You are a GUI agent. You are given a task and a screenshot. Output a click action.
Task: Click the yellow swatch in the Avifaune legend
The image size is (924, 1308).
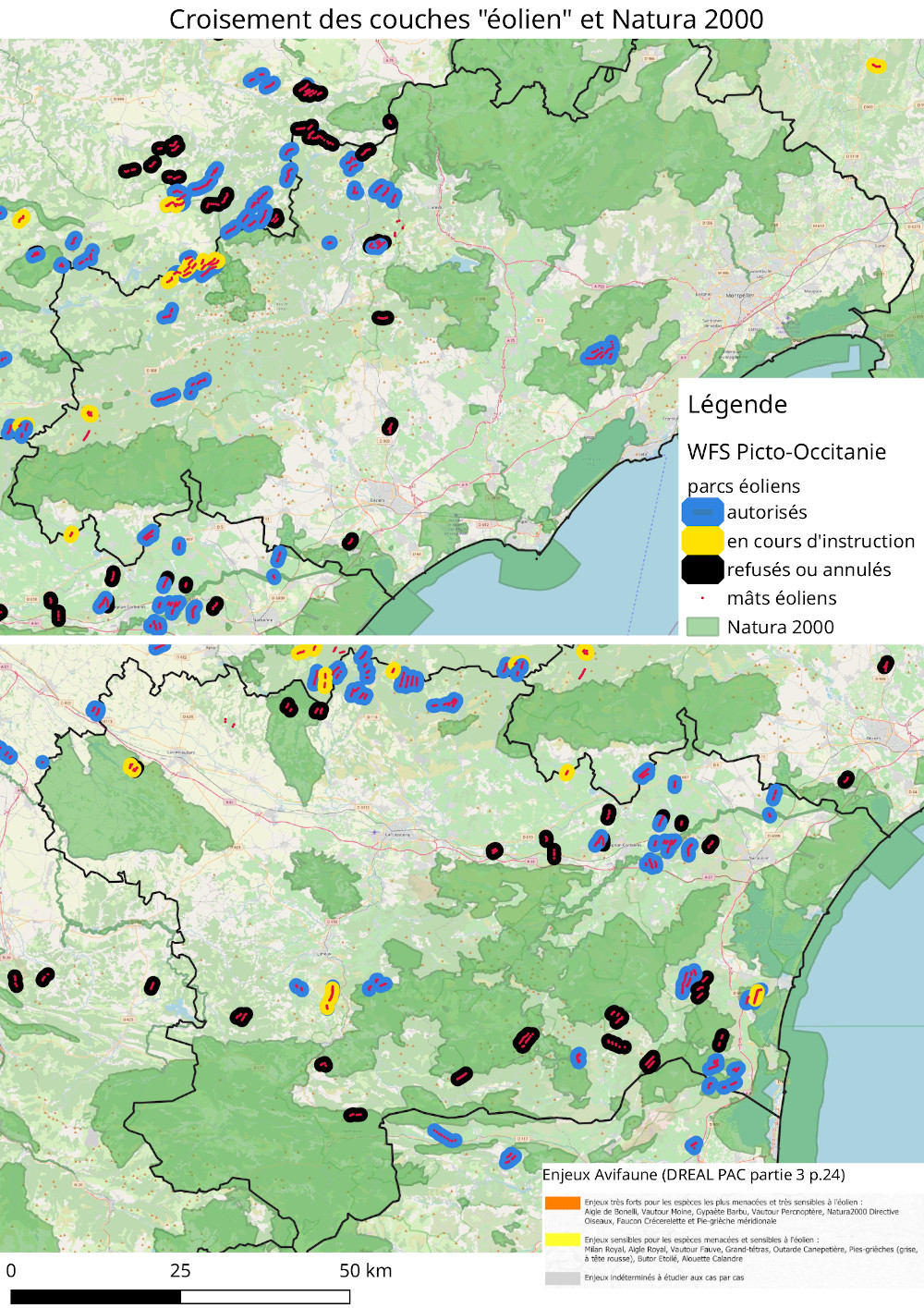coord(562,1240)
